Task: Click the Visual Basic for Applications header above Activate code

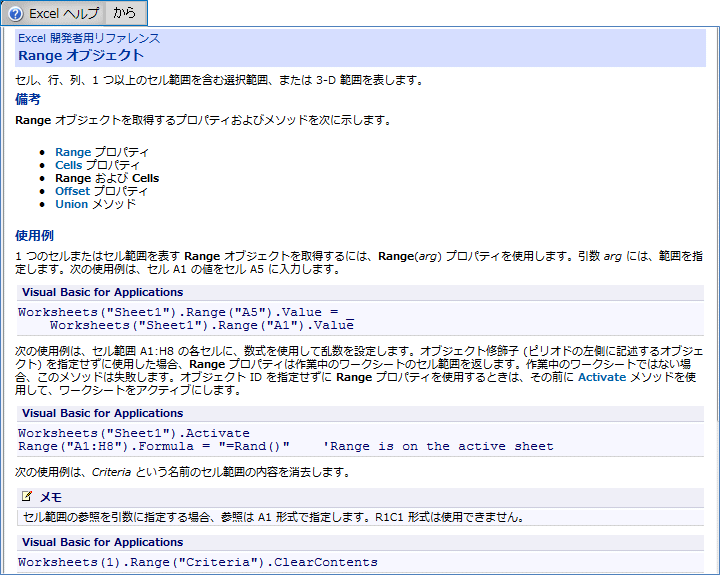Action: (102, 413)
